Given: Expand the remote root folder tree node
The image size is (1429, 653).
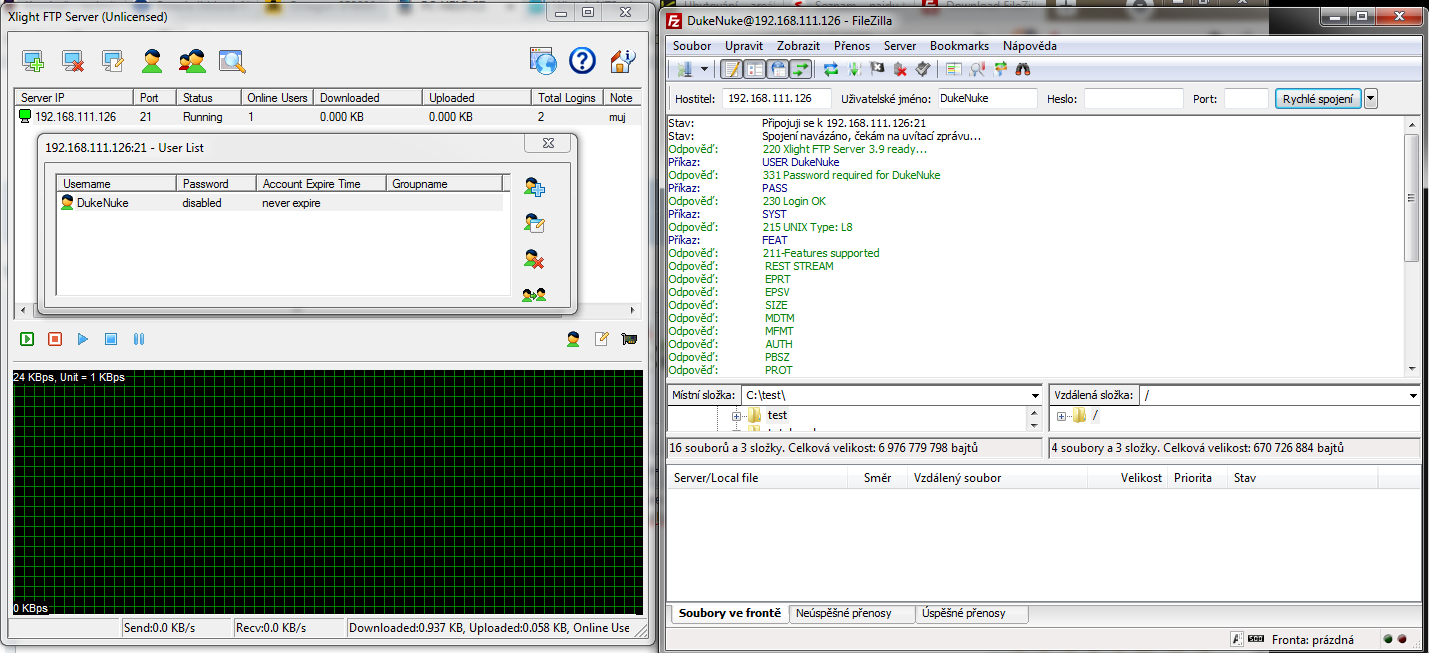Looking at the screenshot, I should pos(1061,416).
